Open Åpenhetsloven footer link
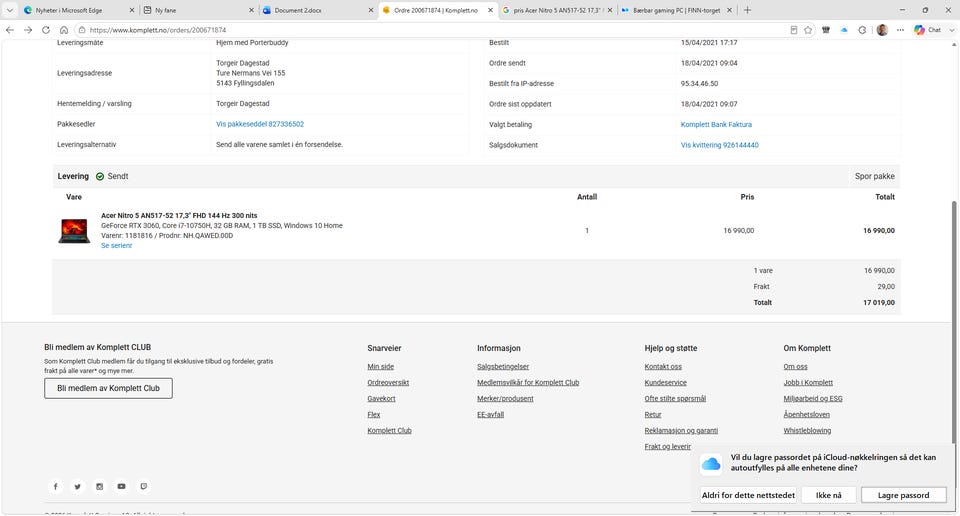The width and height of the screenshot is (960, 516). [806, 414]
